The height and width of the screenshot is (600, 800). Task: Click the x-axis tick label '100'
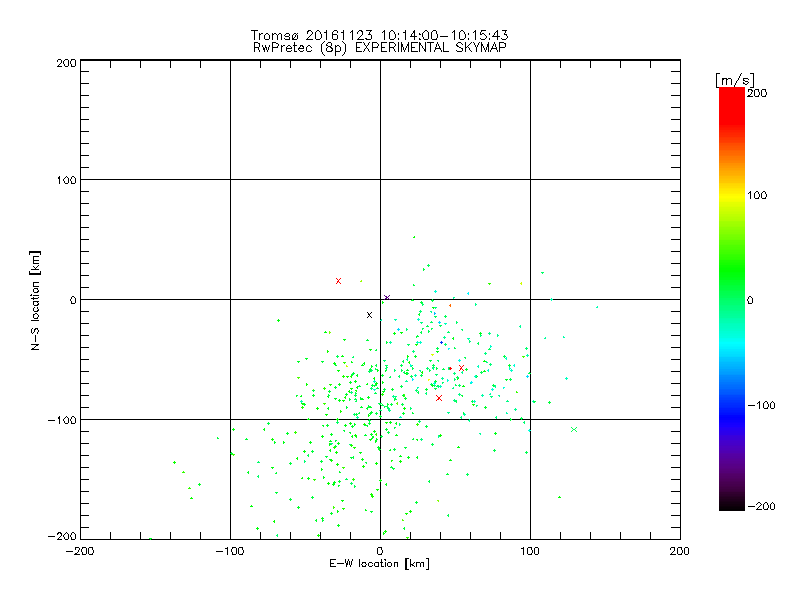530,552
